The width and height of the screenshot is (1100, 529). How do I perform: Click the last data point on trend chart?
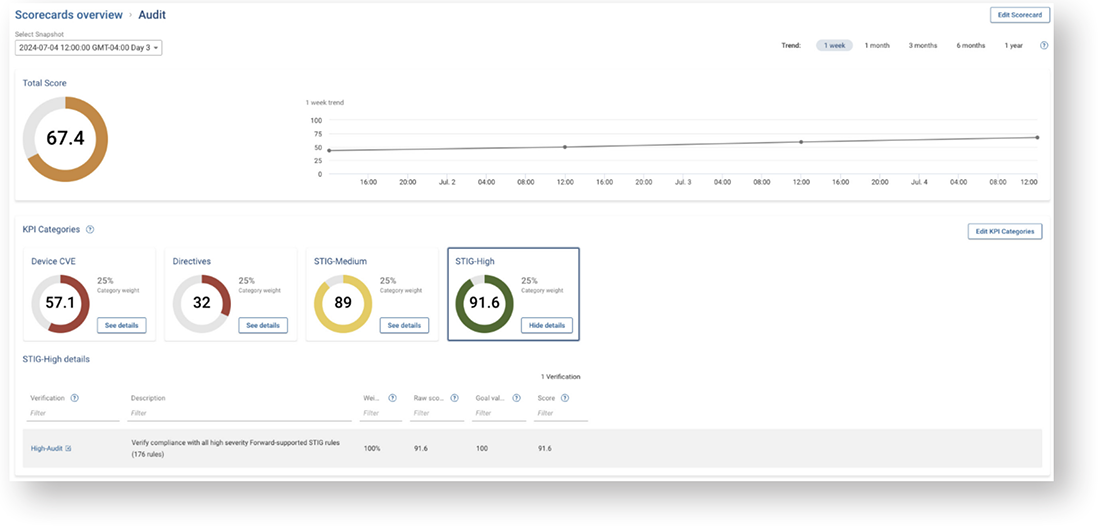[1037, 137]
